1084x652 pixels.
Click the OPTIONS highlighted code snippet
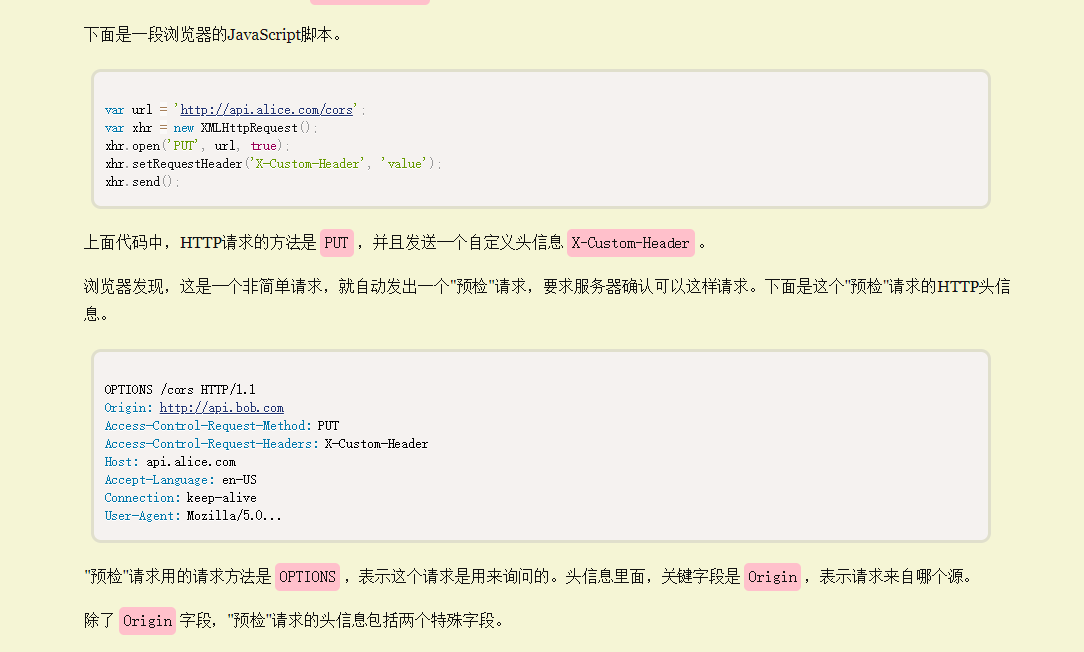pyautogui.click(x=307, y=576)
